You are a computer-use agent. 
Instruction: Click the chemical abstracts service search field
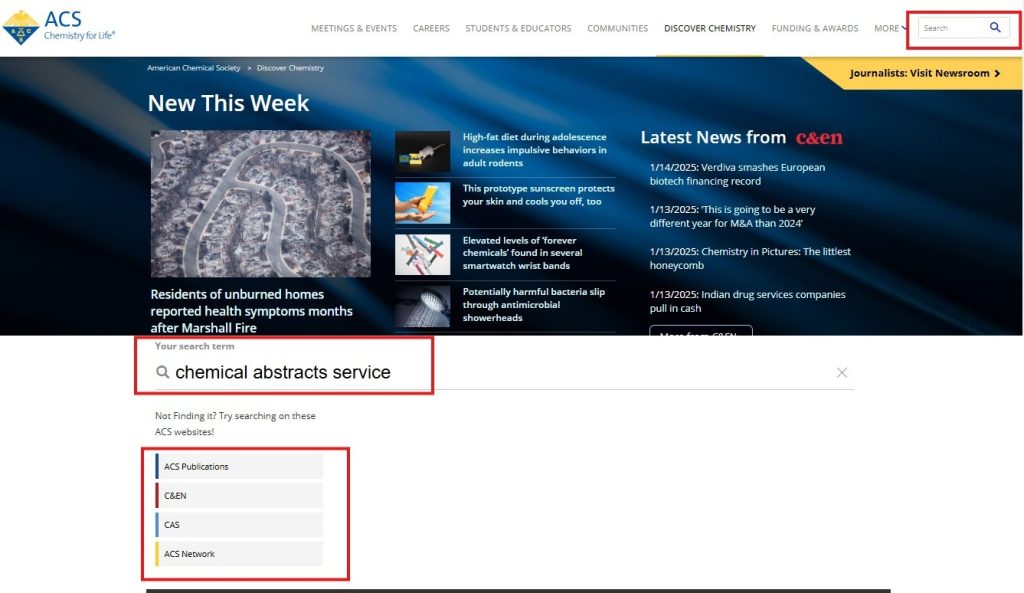[x=504, y=372]
